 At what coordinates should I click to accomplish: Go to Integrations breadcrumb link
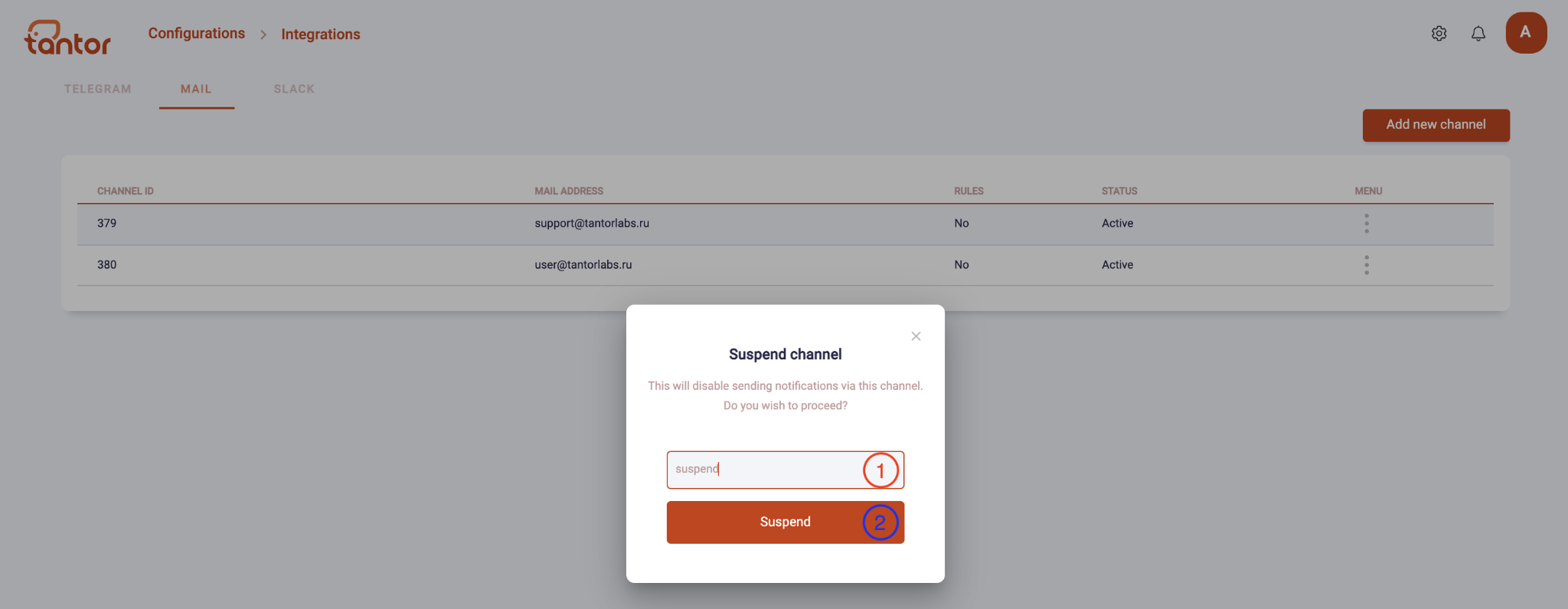click(321, 34)
